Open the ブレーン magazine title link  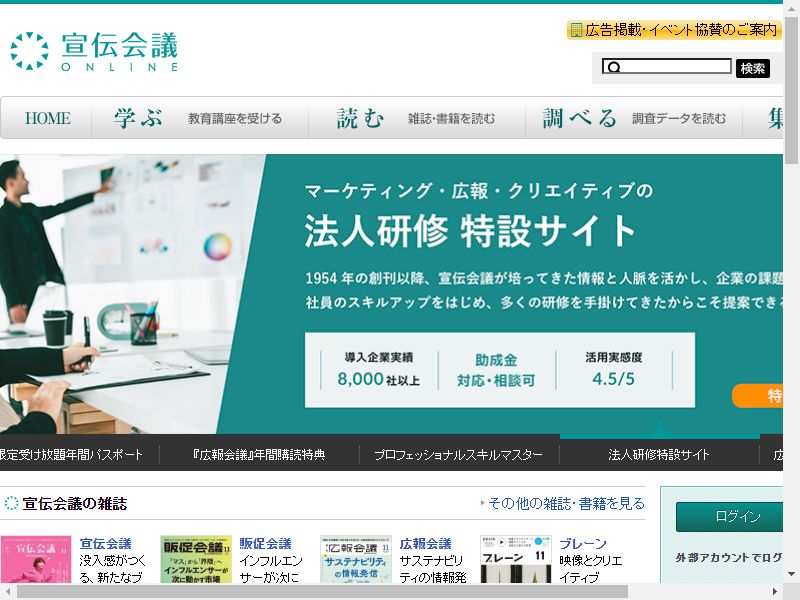583,543
